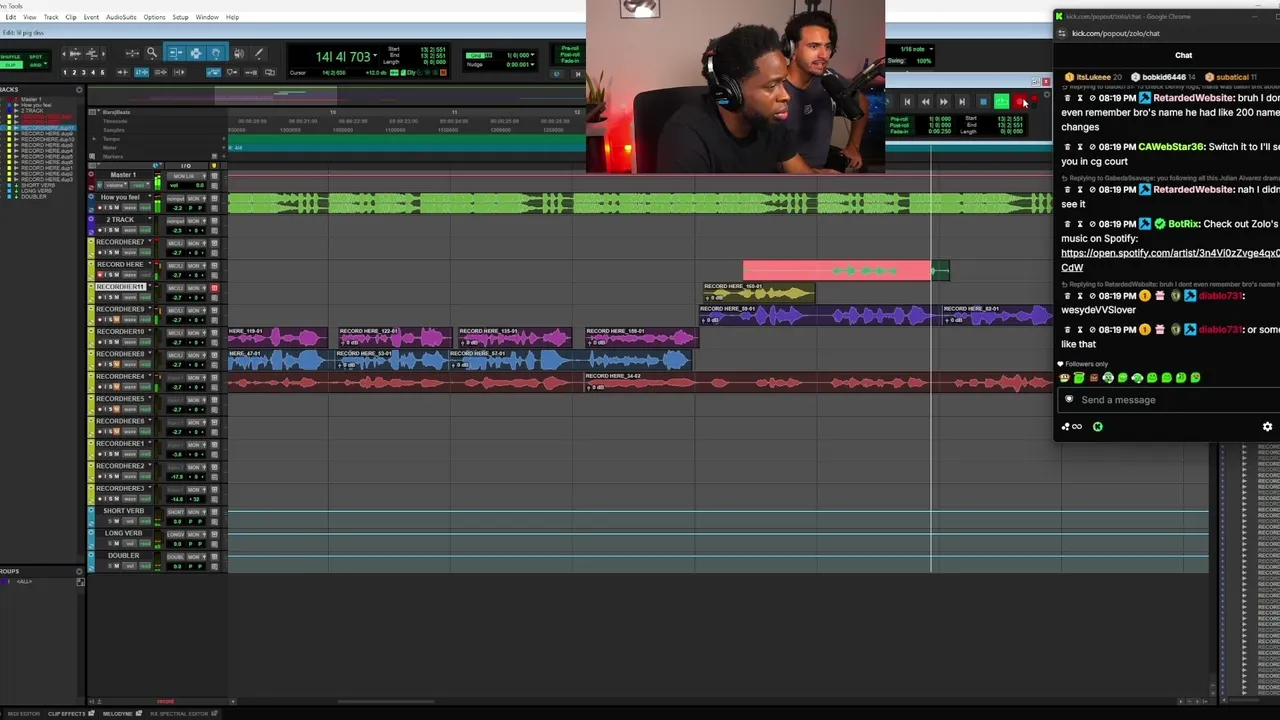Open the AudioSuite menu
Image resolution: width=1280 pixels, height=720 pixels.
[121, 17]
